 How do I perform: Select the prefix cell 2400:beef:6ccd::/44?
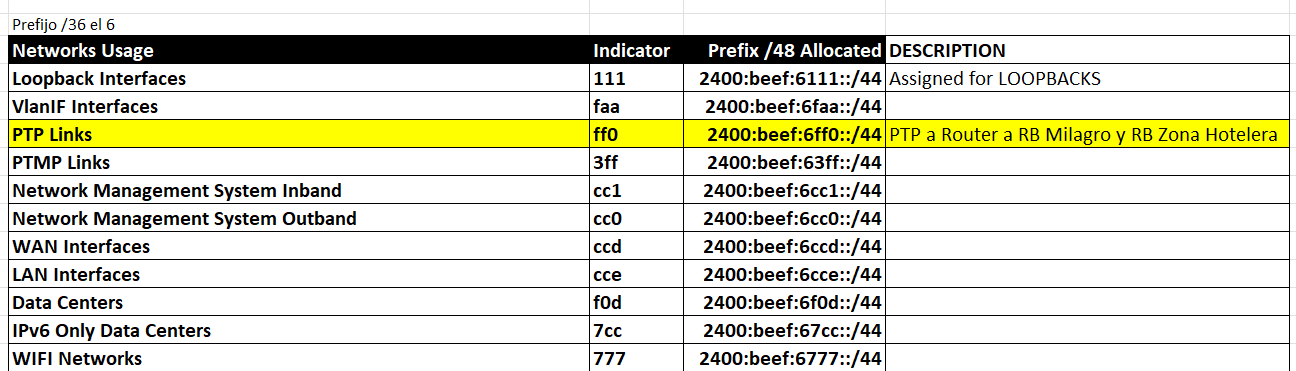point(784,246)
